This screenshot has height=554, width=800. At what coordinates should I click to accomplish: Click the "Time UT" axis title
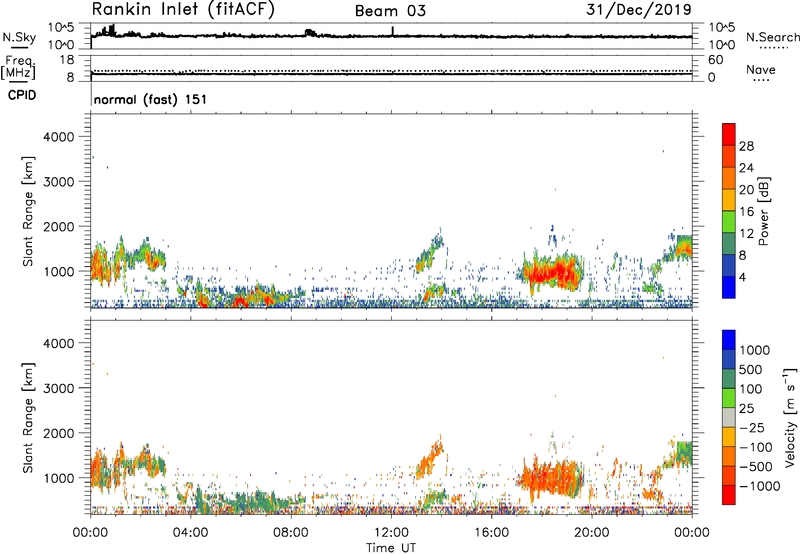pos(391,548)
